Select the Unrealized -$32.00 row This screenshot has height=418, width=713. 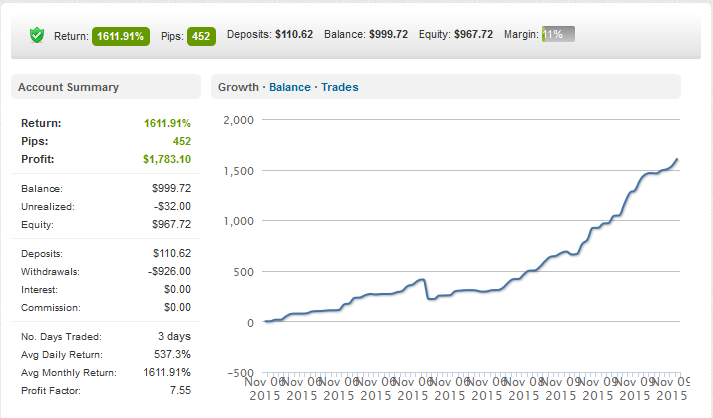pos(105,206)
